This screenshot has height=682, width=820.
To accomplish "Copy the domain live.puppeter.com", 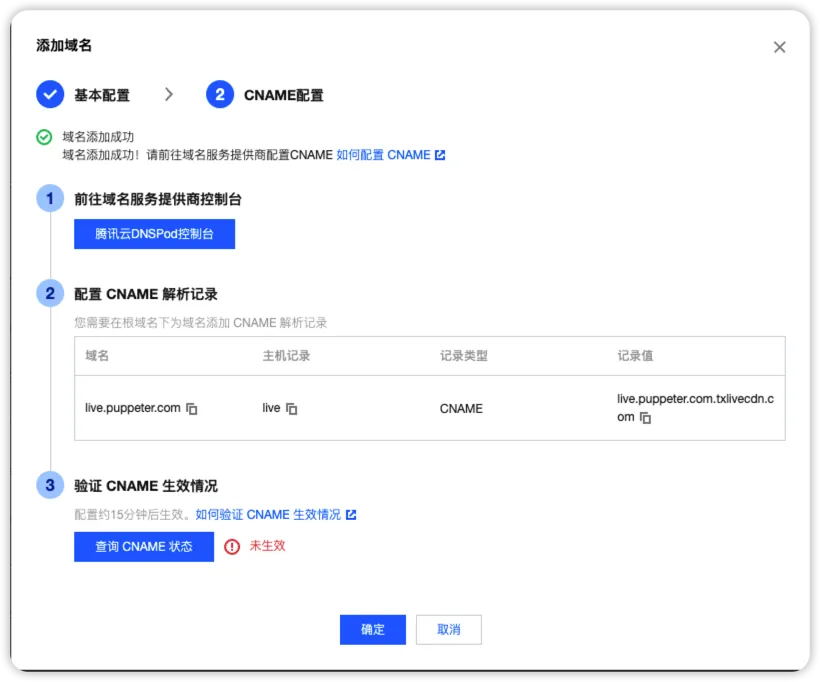I will (x=192, y=409).
